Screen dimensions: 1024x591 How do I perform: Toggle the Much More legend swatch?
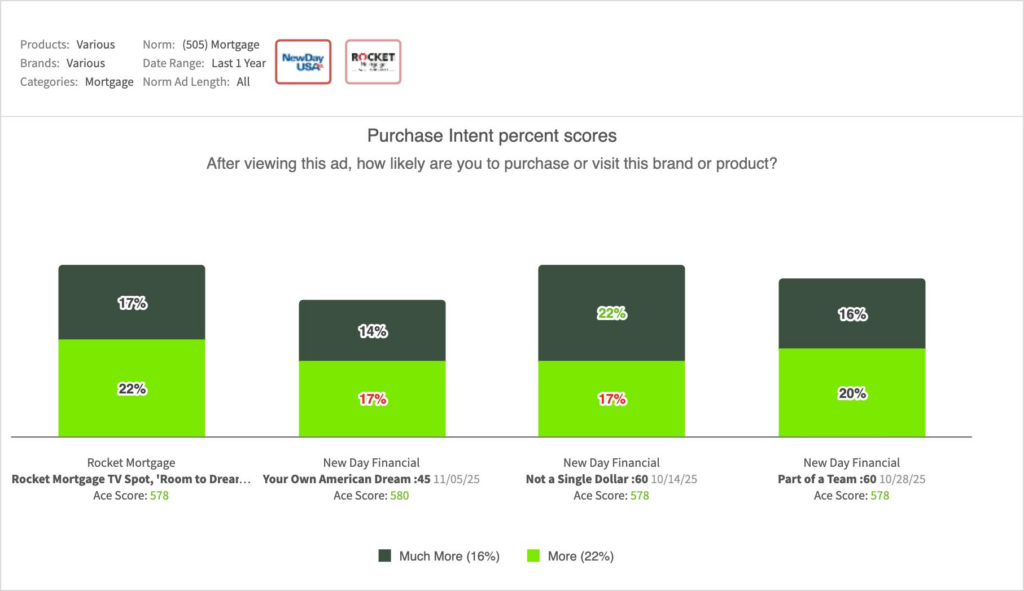(x=386, y=555)
